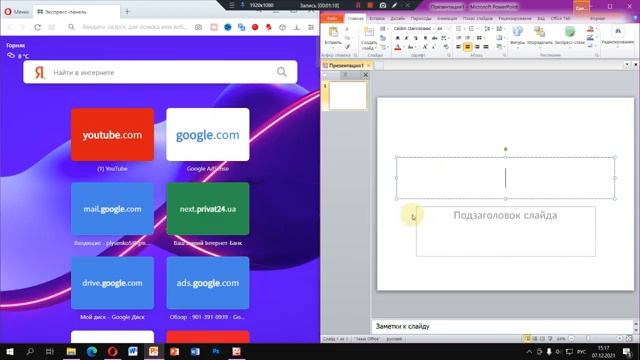
Task: Align text right in PowerPoint
Action: (x=477, y=47)
